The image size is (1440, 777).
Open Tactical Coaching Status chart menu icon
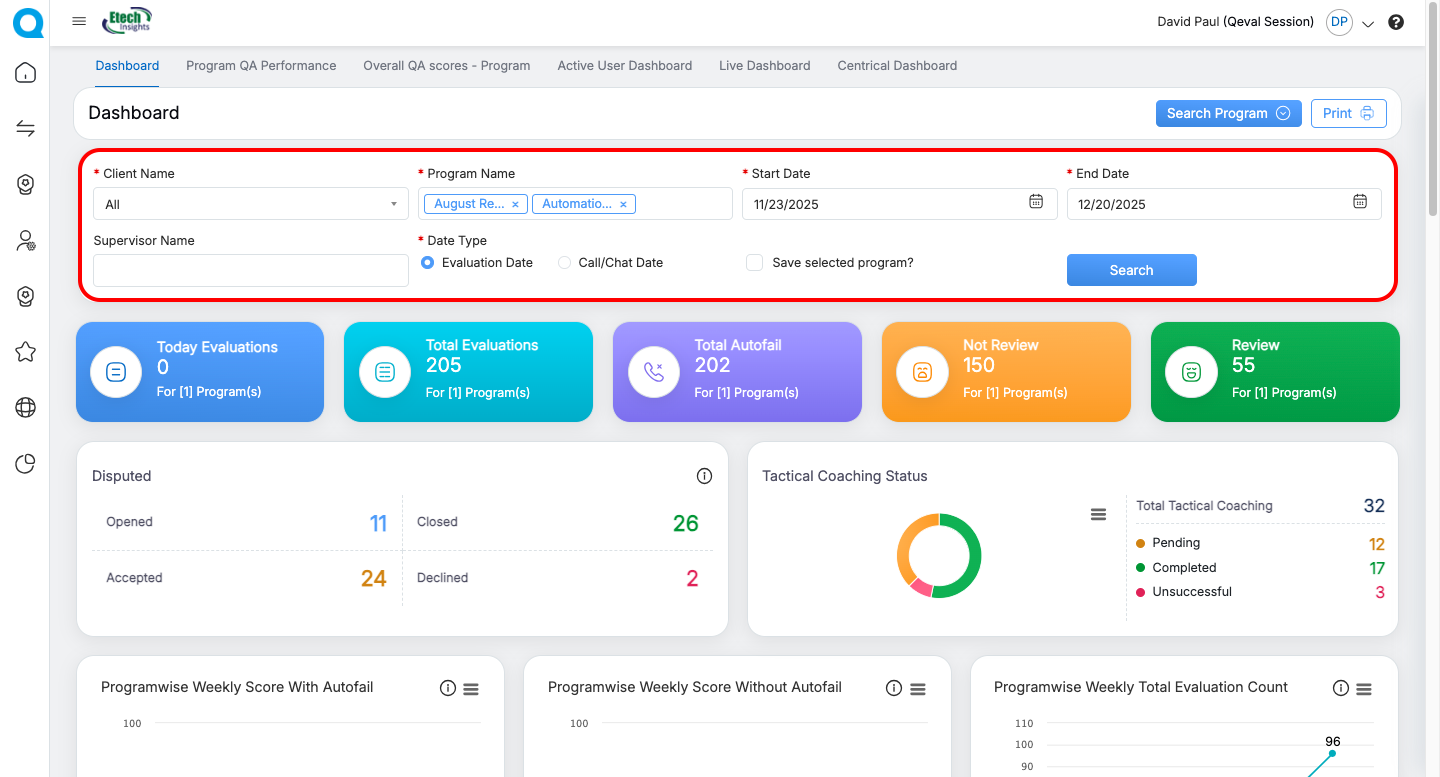1098,514
